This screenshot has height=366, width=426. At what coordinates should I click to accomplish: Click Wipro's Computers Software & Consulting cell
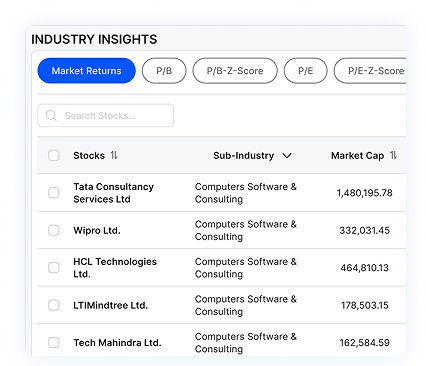pyautogui.click(x=246, y=230)
